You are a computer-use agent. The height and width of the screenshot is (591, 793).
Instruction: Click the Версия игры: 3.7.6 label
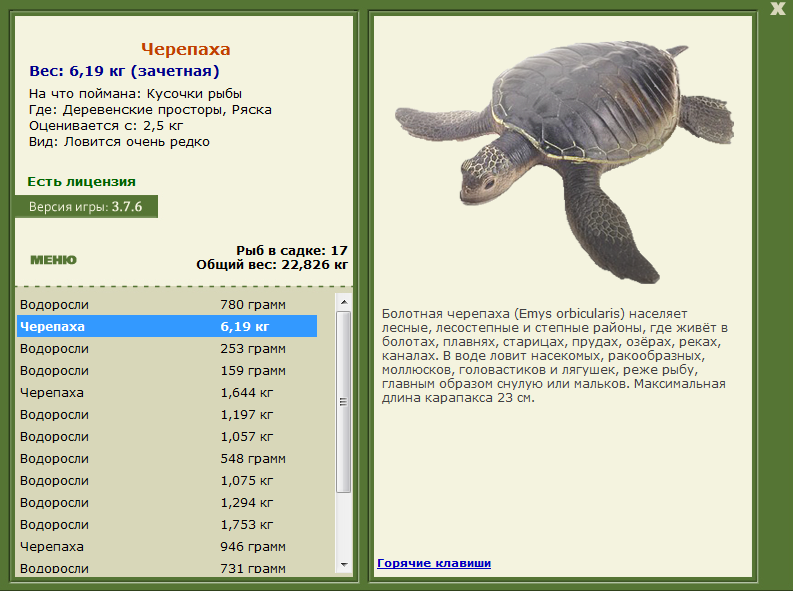86,207
